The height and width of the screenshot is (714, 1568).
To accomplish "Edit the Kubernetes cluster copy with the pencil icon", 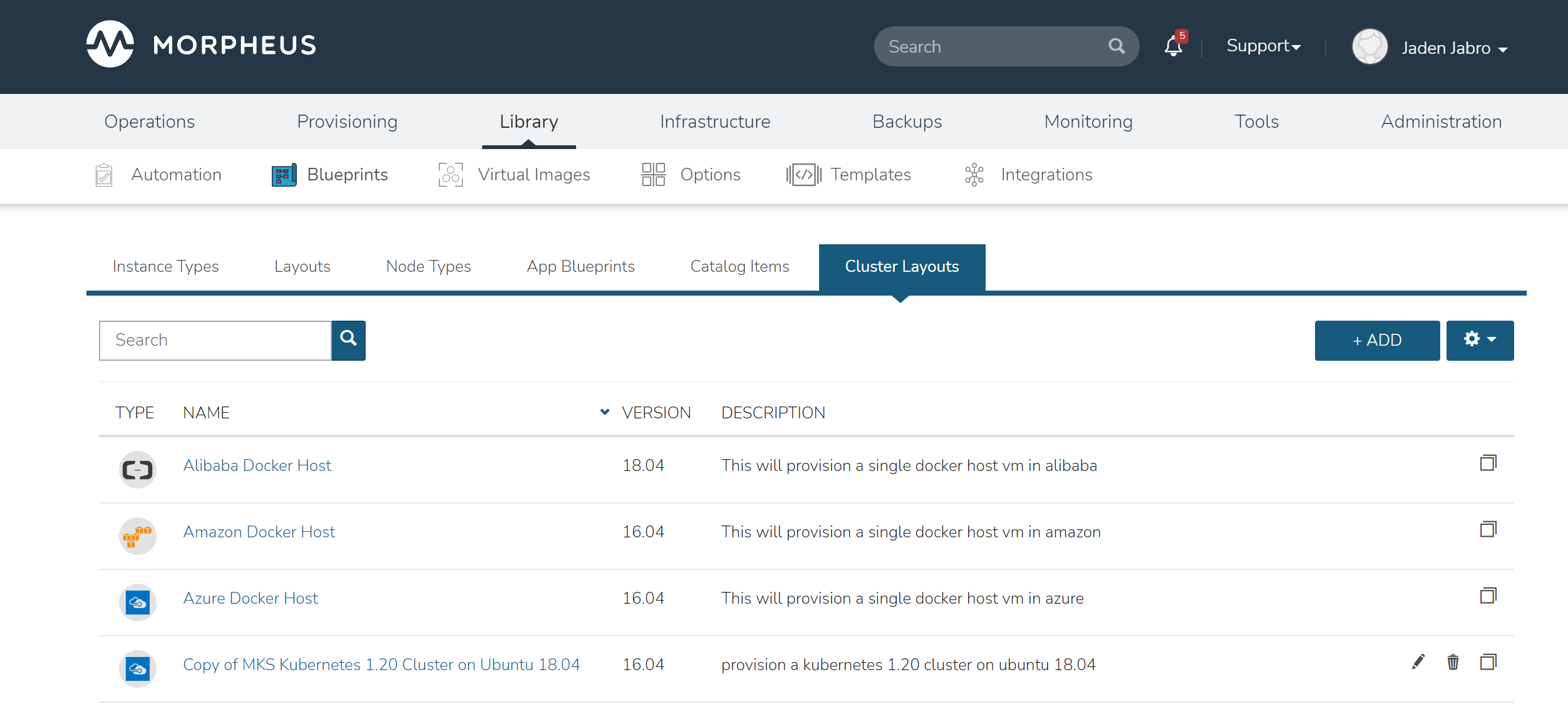I will [x=1418, y=662].
